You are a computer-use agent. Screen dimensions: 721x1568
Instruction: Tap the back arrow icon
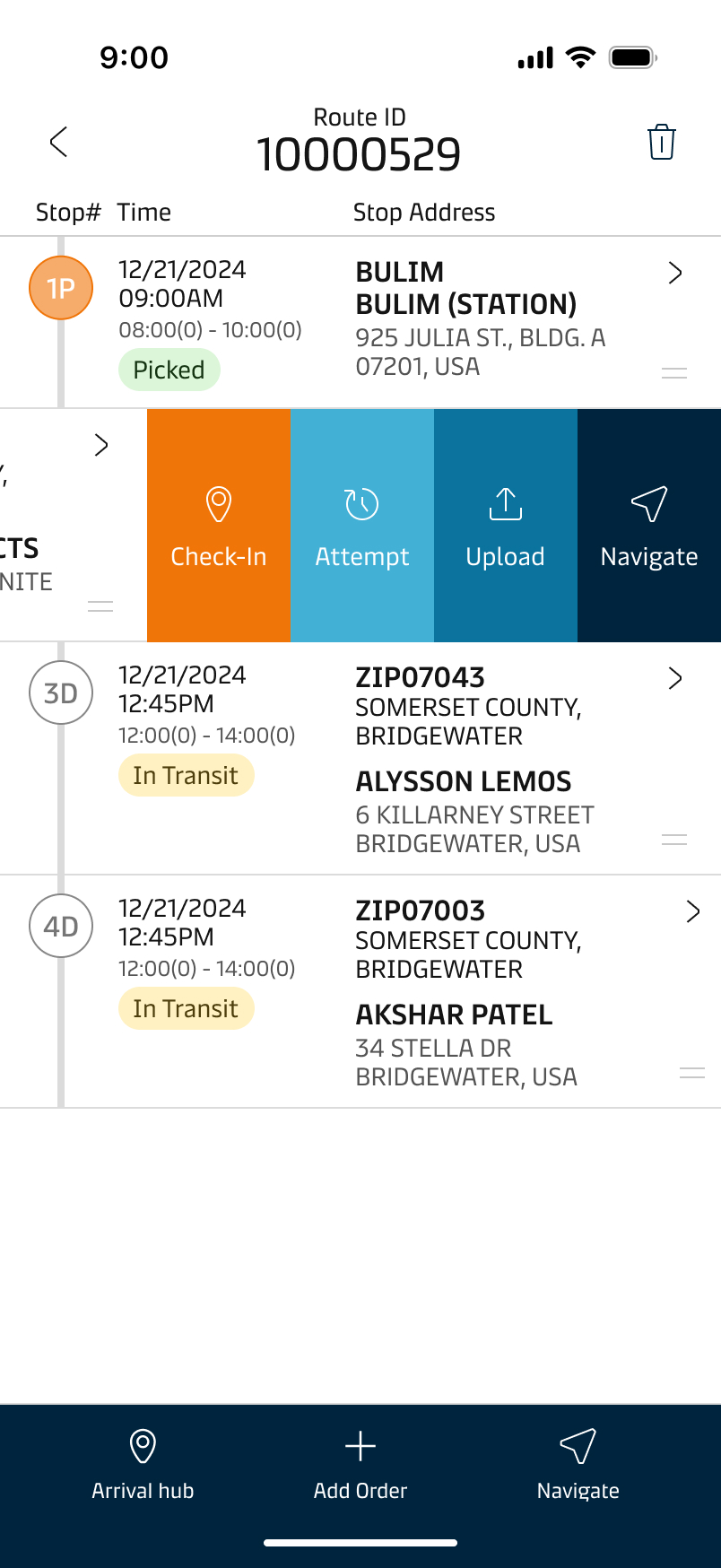[x=59, y=142]
